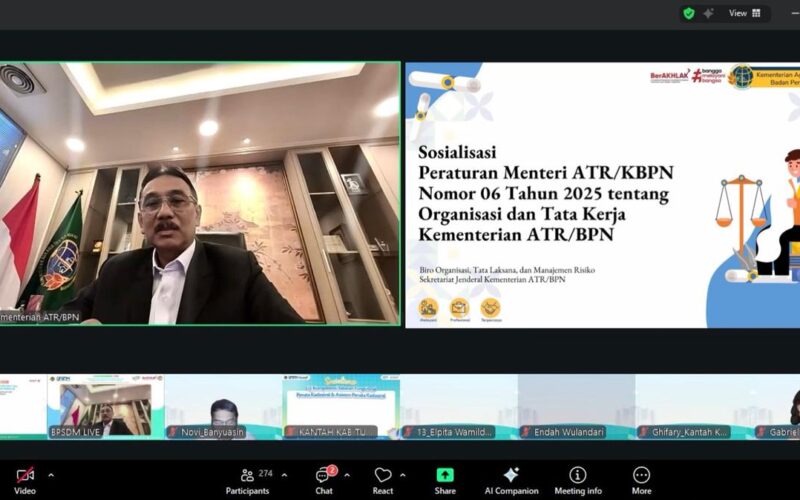Viewport: 800px width, 500px height.
Task: Expand video options arrow beside Video
Action: click(51, 475)
